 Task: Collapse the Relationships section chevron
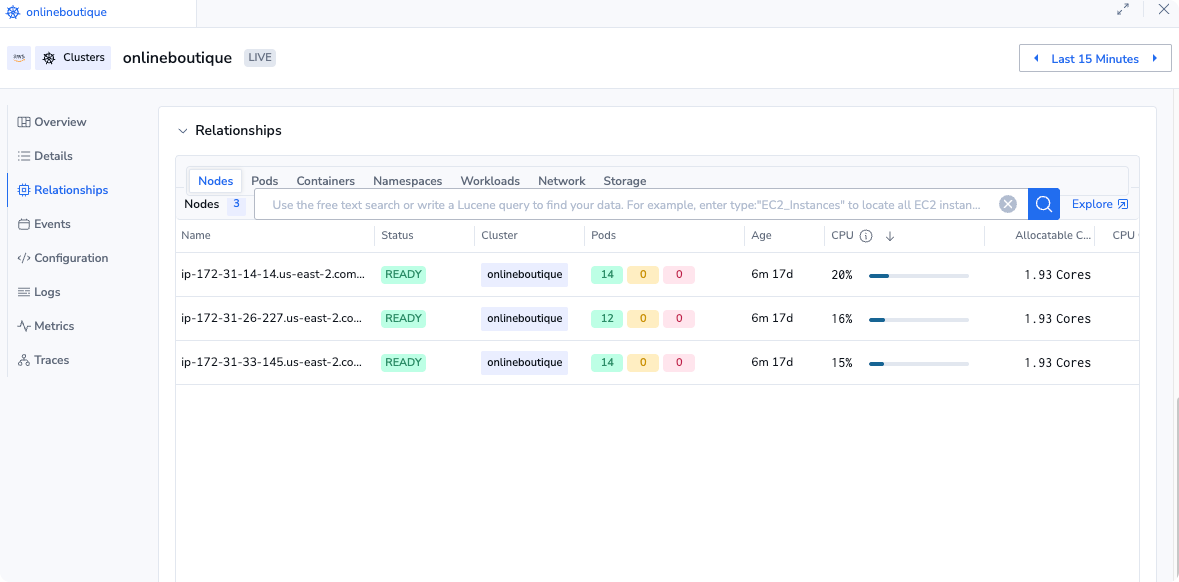tap(182, 131)
